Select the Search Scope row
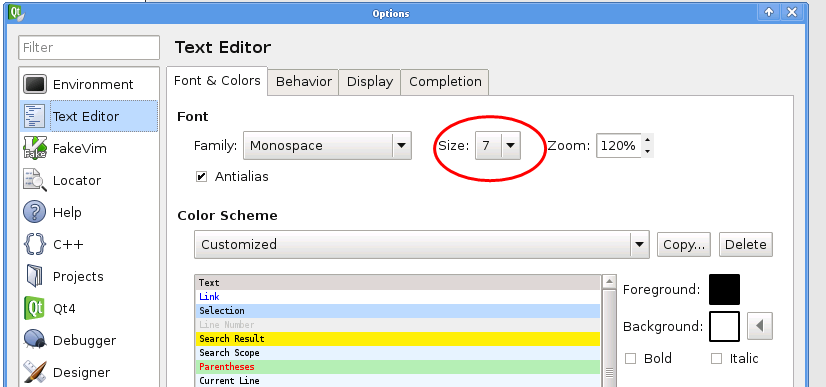 click(397, 353)
